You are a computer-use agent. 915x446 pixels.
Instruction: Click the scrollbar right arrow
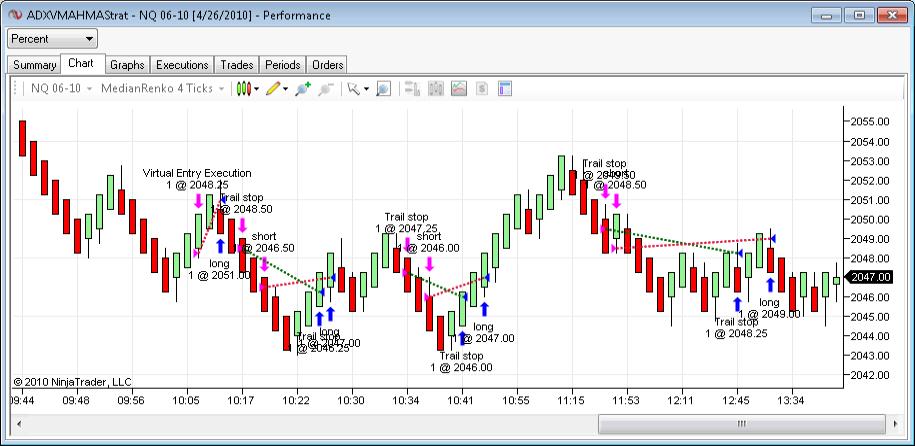click(895, 423)
